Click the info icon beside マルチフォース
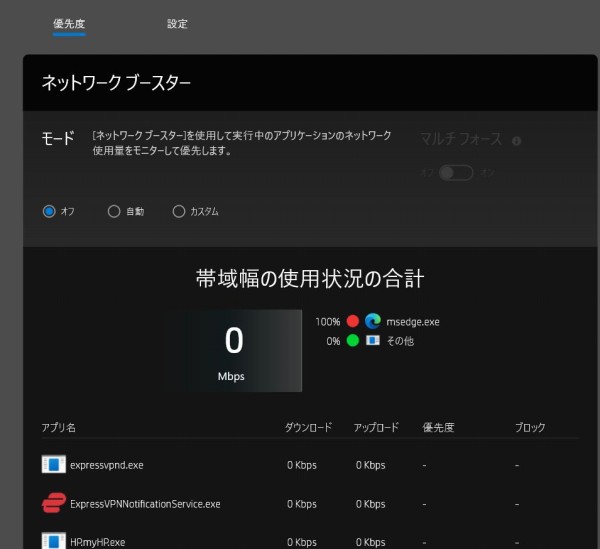600x549 pixels. (x=516, y=141)
